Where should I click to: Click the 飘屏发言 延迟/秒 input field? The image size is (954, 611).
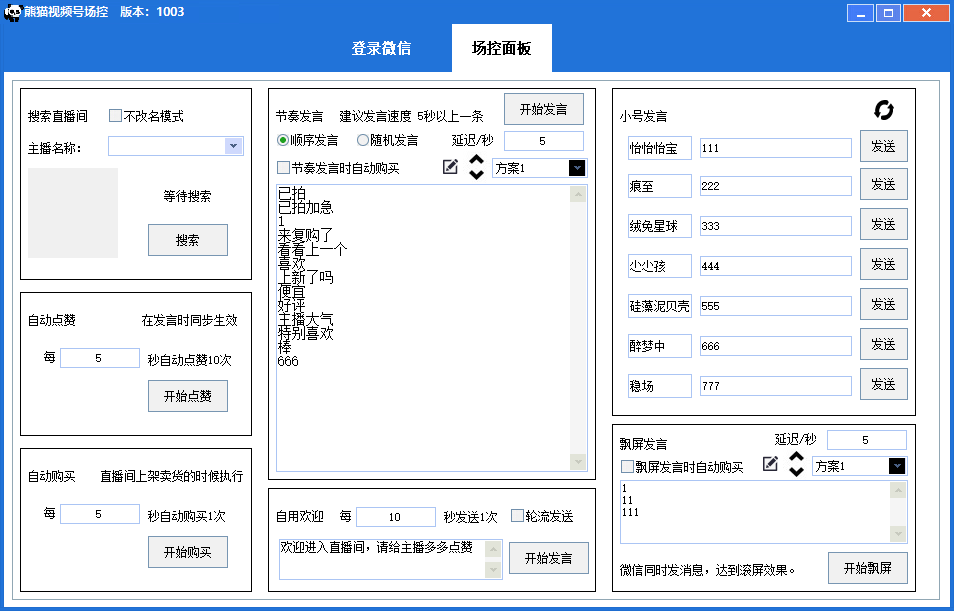[x=865, y=440]
